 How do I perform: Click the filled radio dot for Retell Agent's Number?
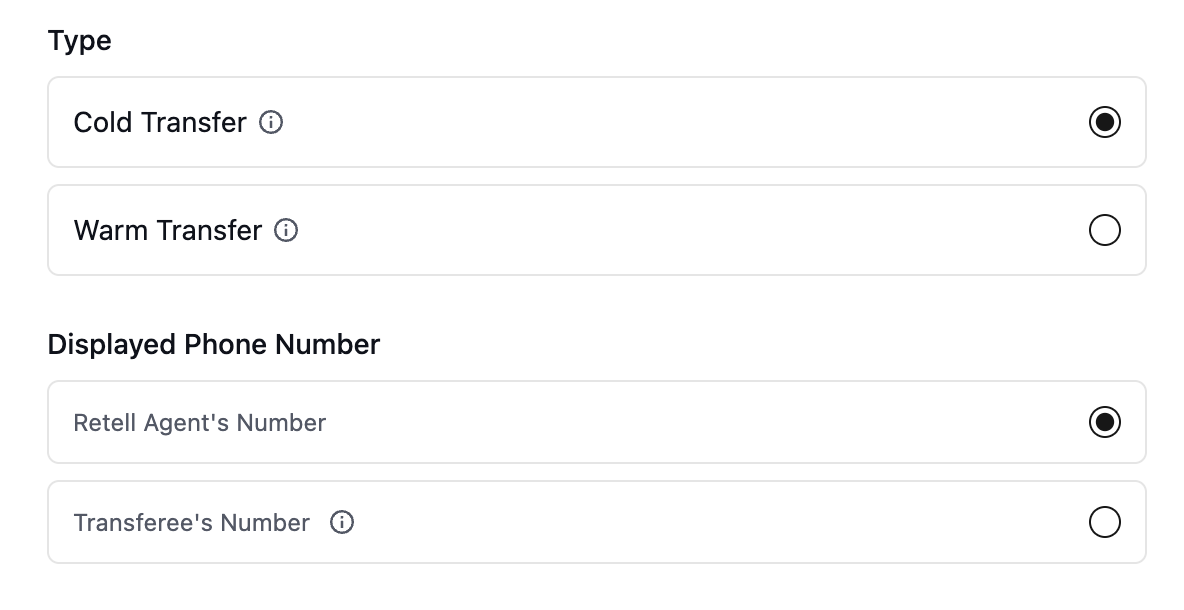(x=1105, y=422)
